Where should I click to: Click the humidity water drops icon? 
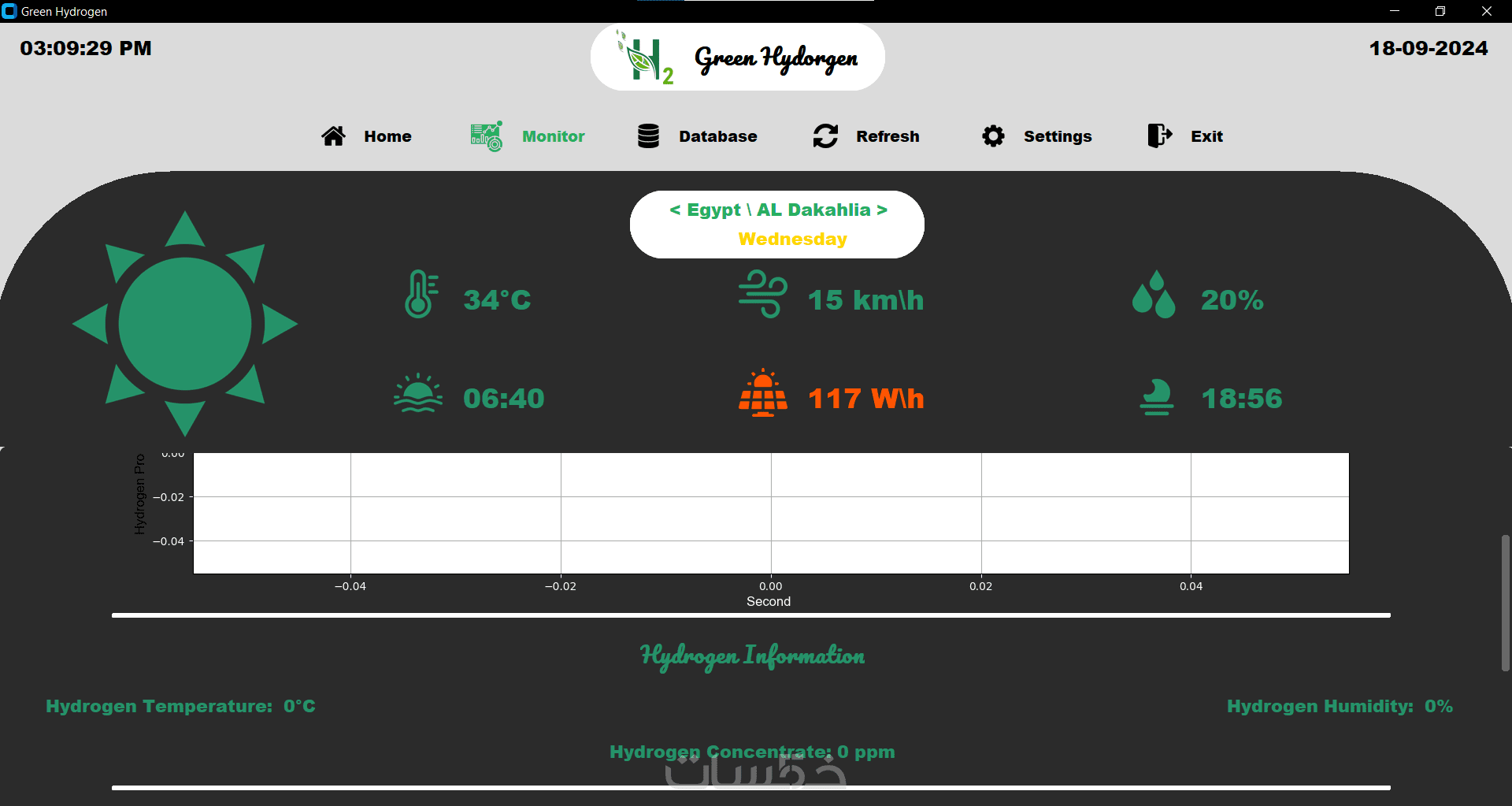click(1154, 294)
